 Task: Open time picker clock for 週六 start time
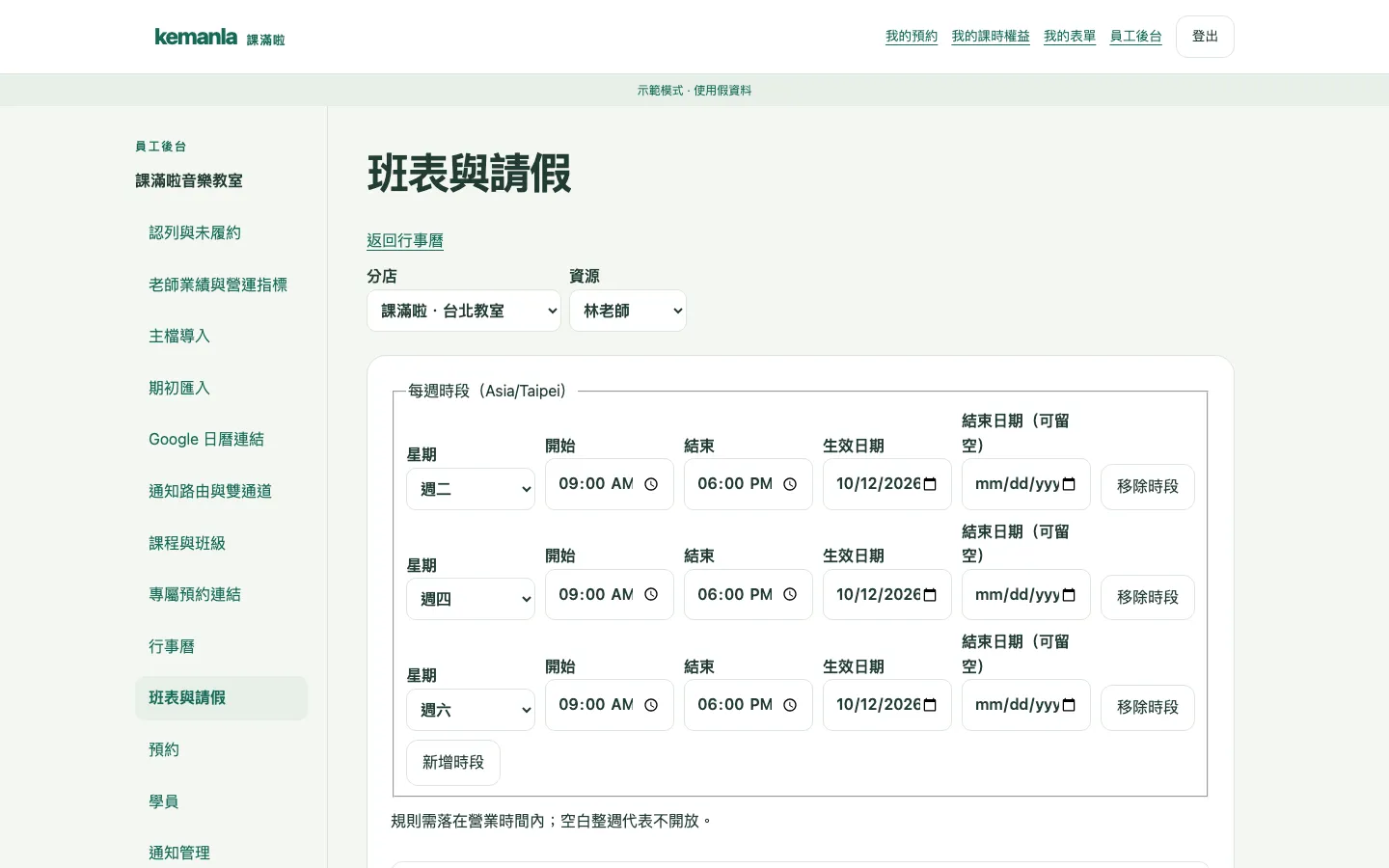[651, 705]
